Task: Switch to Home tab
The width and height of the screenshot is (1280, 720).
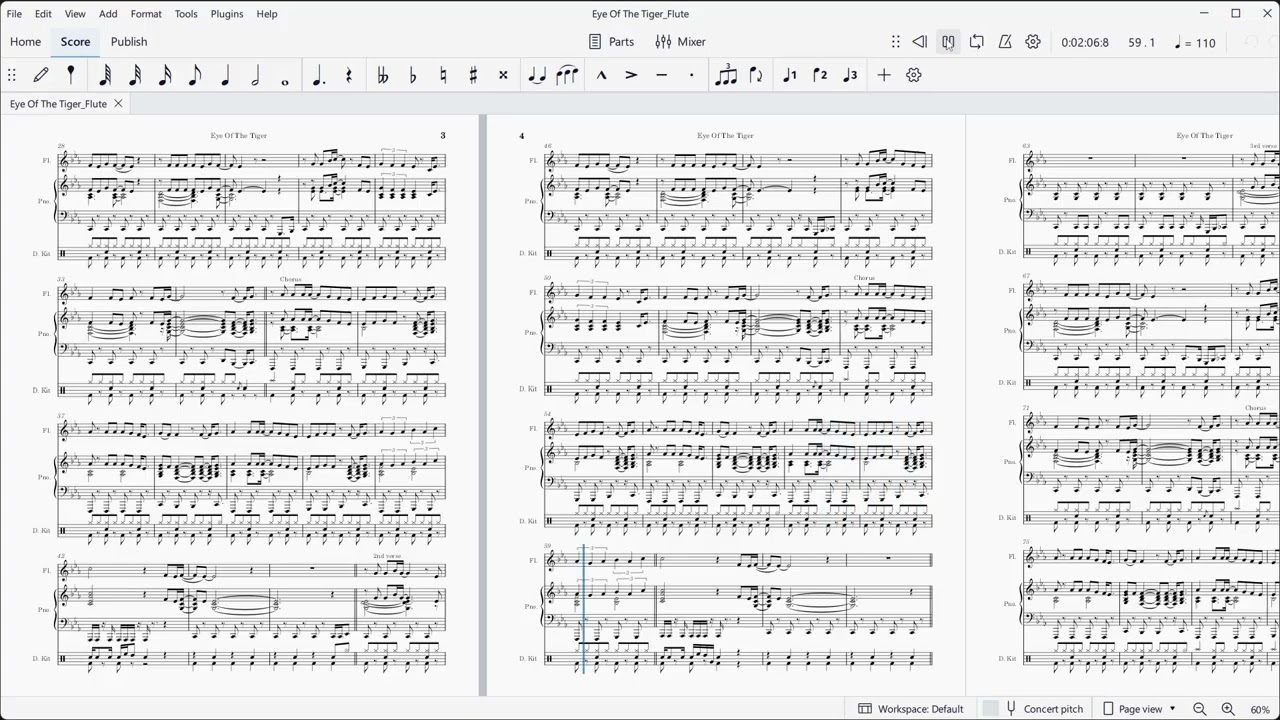Action: 25,42
